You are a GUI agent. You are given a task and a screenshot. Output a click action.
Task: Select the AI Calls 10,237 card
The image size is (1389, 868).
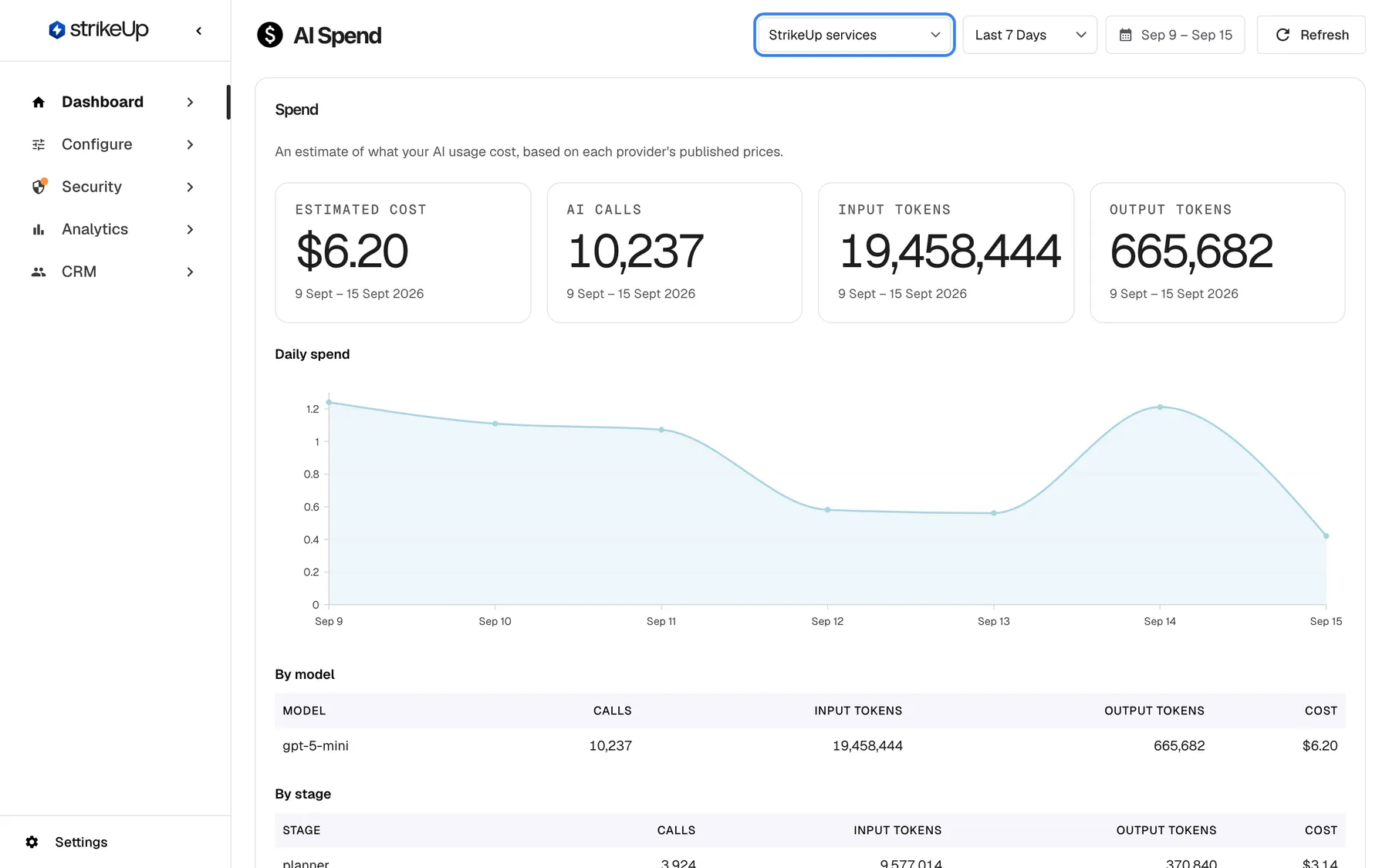[674, 252]
